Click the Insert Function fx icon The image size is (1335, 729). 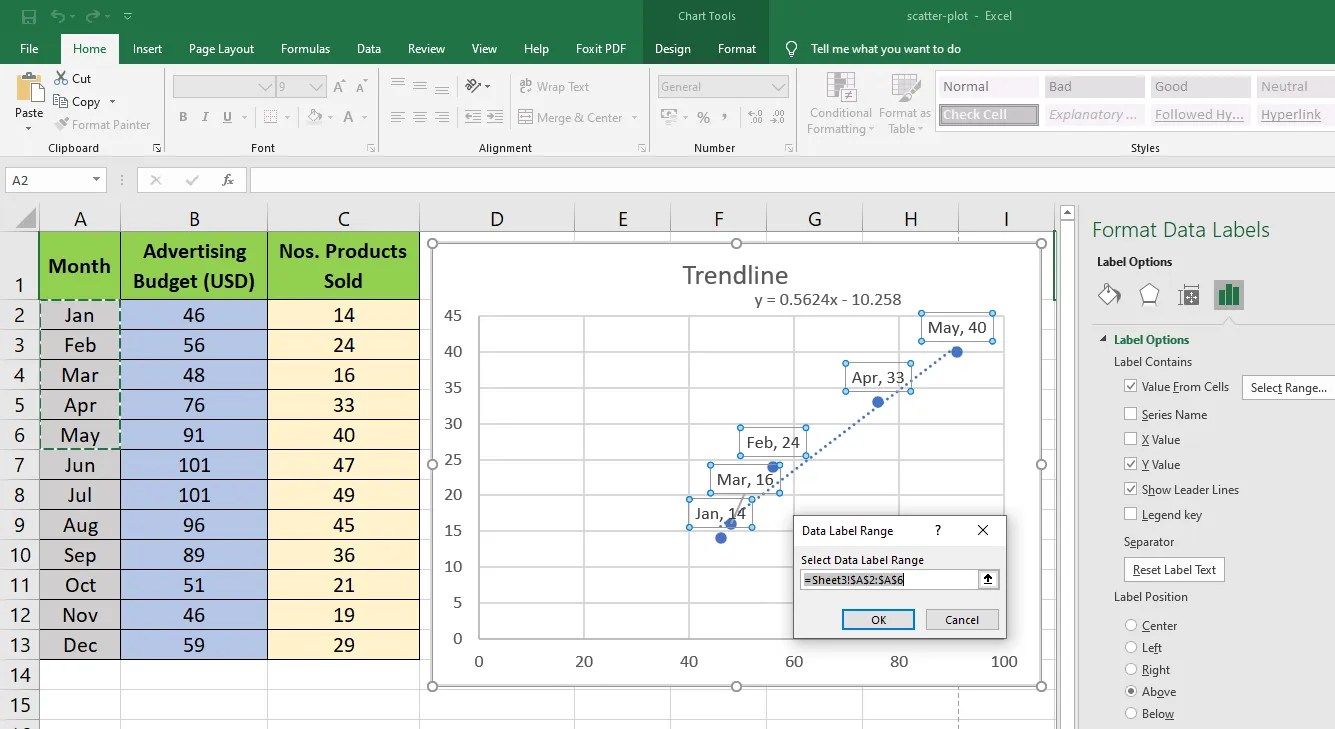[x=228, y=180]
